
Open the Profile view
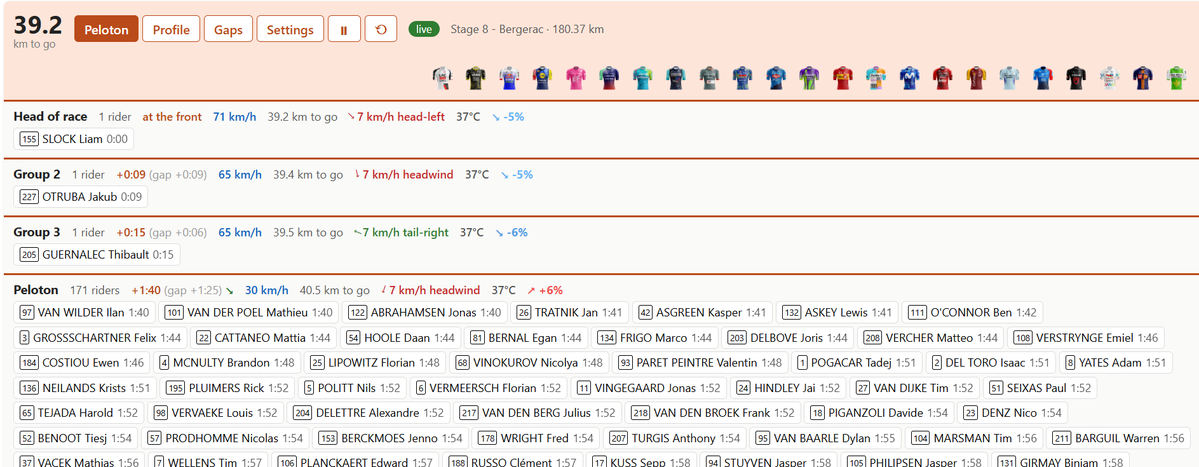171,29
